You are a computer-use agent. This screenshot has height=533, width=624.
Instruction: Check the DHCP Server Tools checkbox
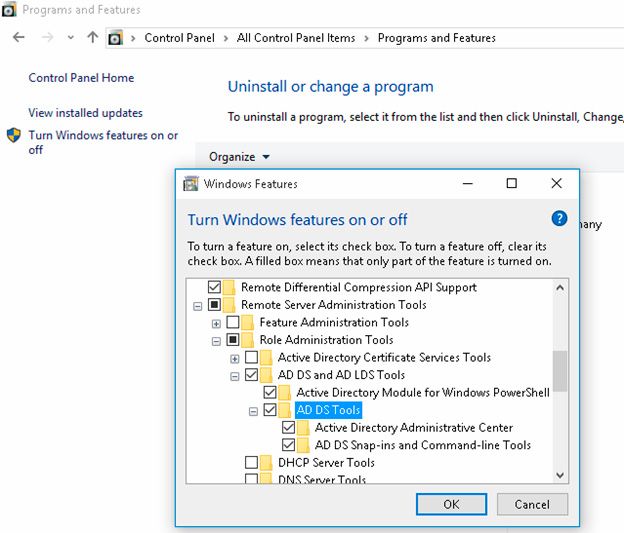click(x=252, y=462)
